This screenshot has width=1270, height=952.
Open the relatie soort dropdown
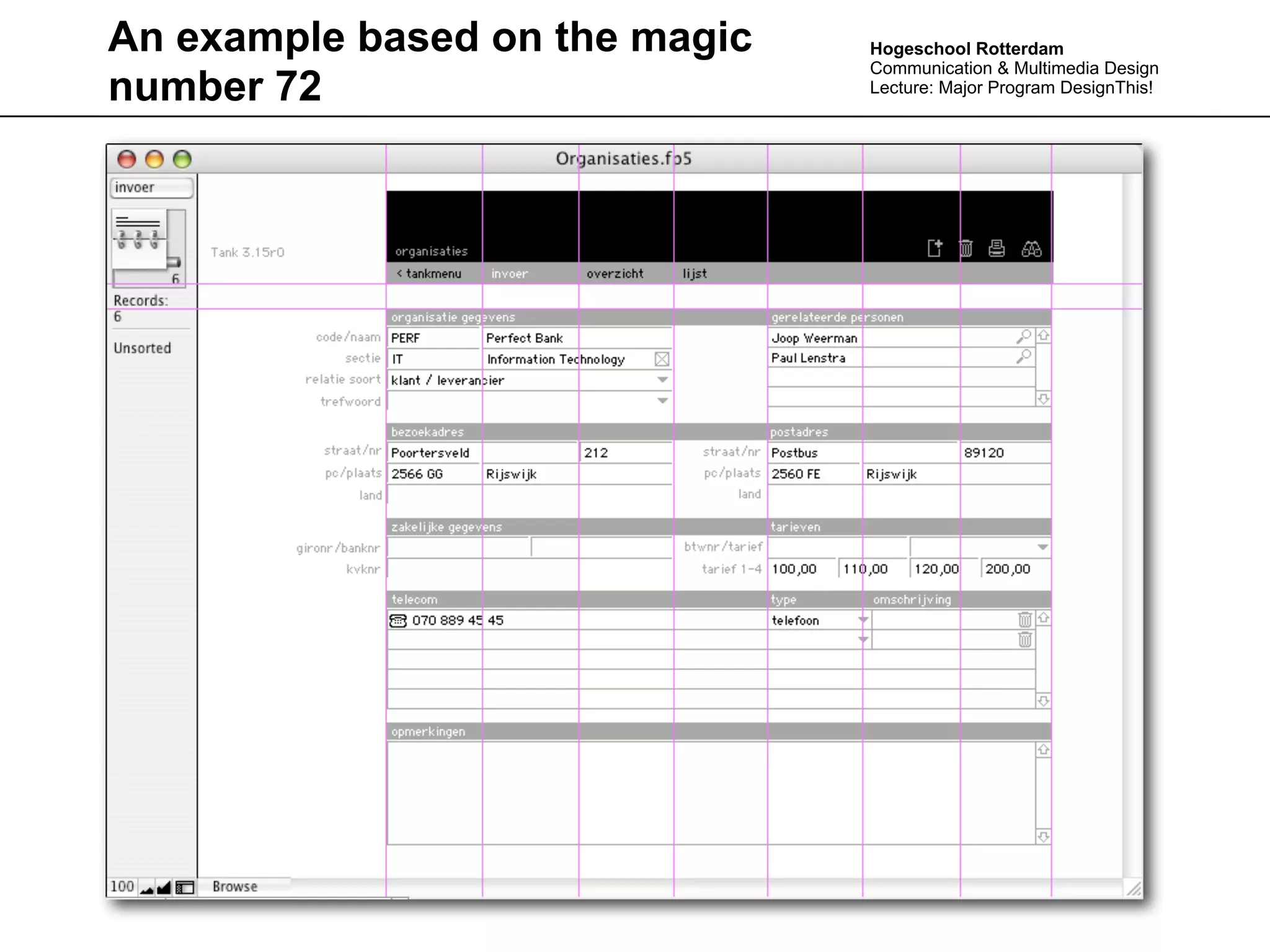point(662,379)
